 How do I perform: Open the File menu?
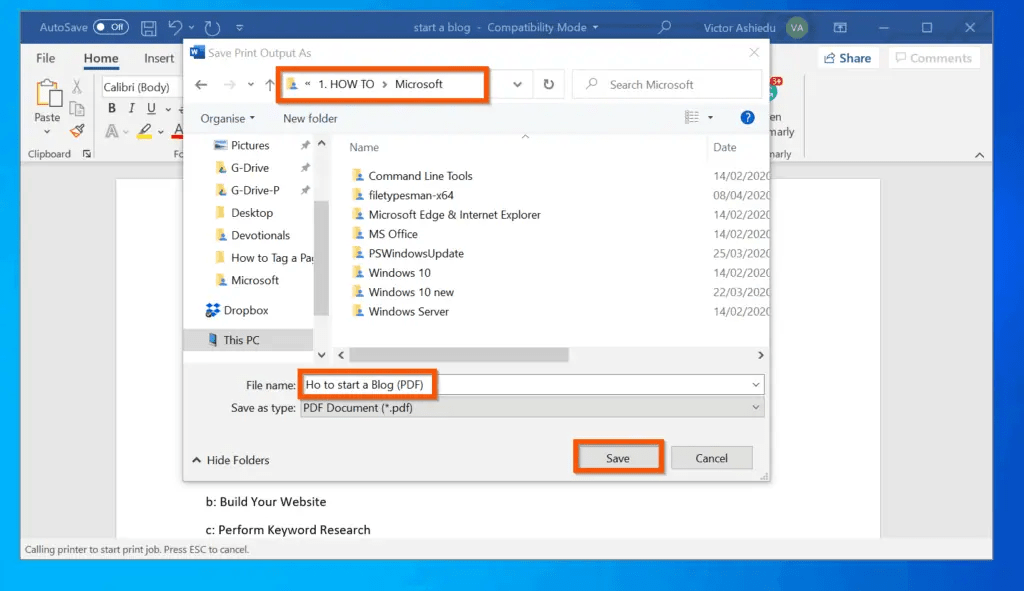(x=45, y=58)
